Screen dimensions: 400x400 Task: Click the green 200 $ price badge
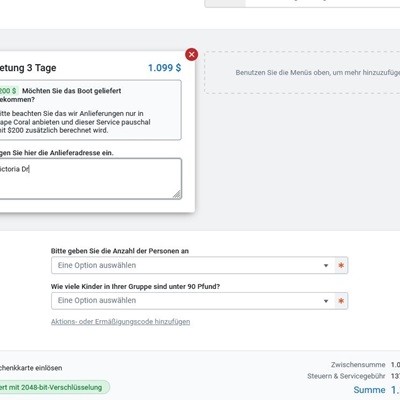pos(8,91)
